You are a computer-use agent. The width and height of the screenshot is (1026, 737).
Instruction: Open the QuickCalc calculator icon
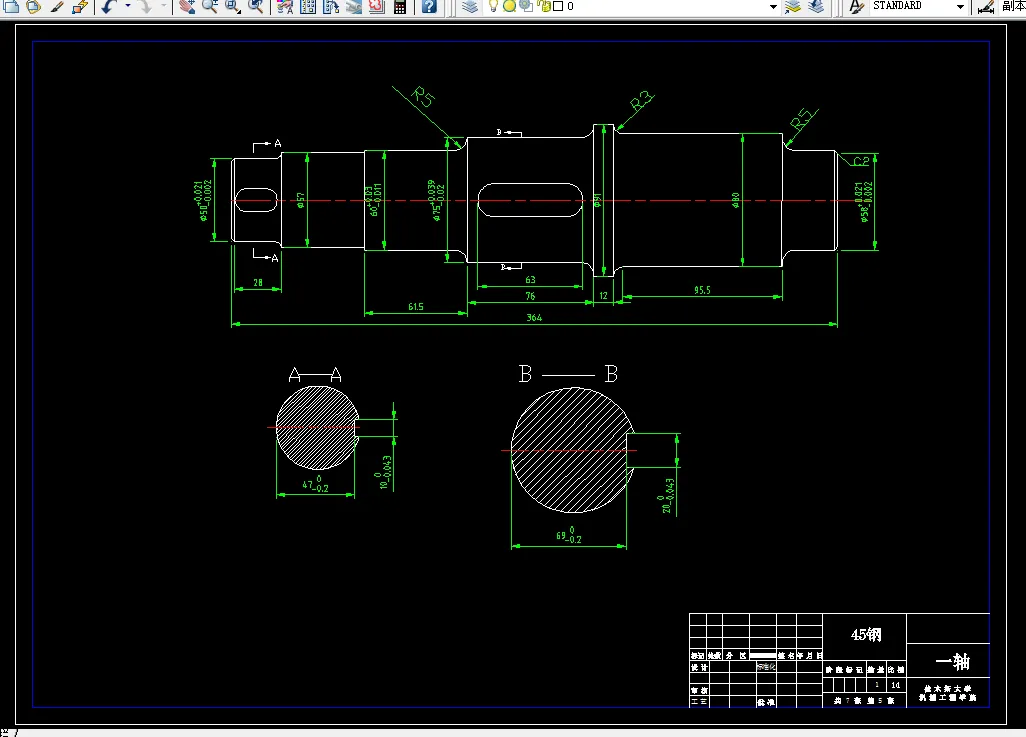[x=400, y=7]
